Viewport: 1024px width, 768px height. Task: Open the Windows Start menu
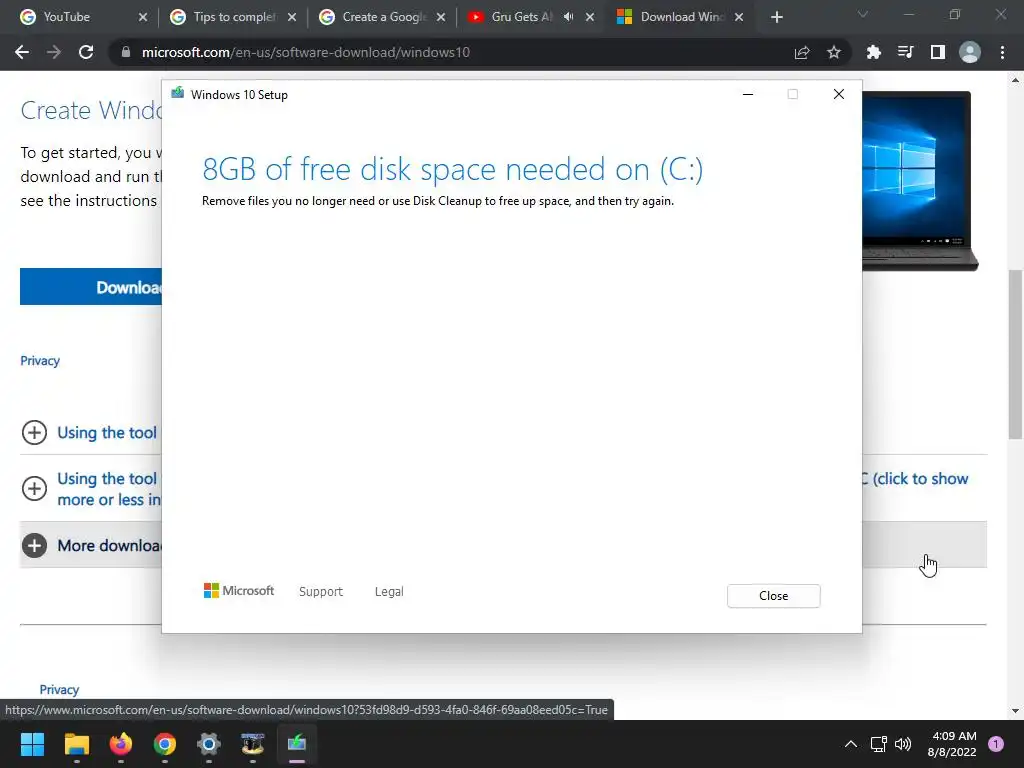click(32, 744)
